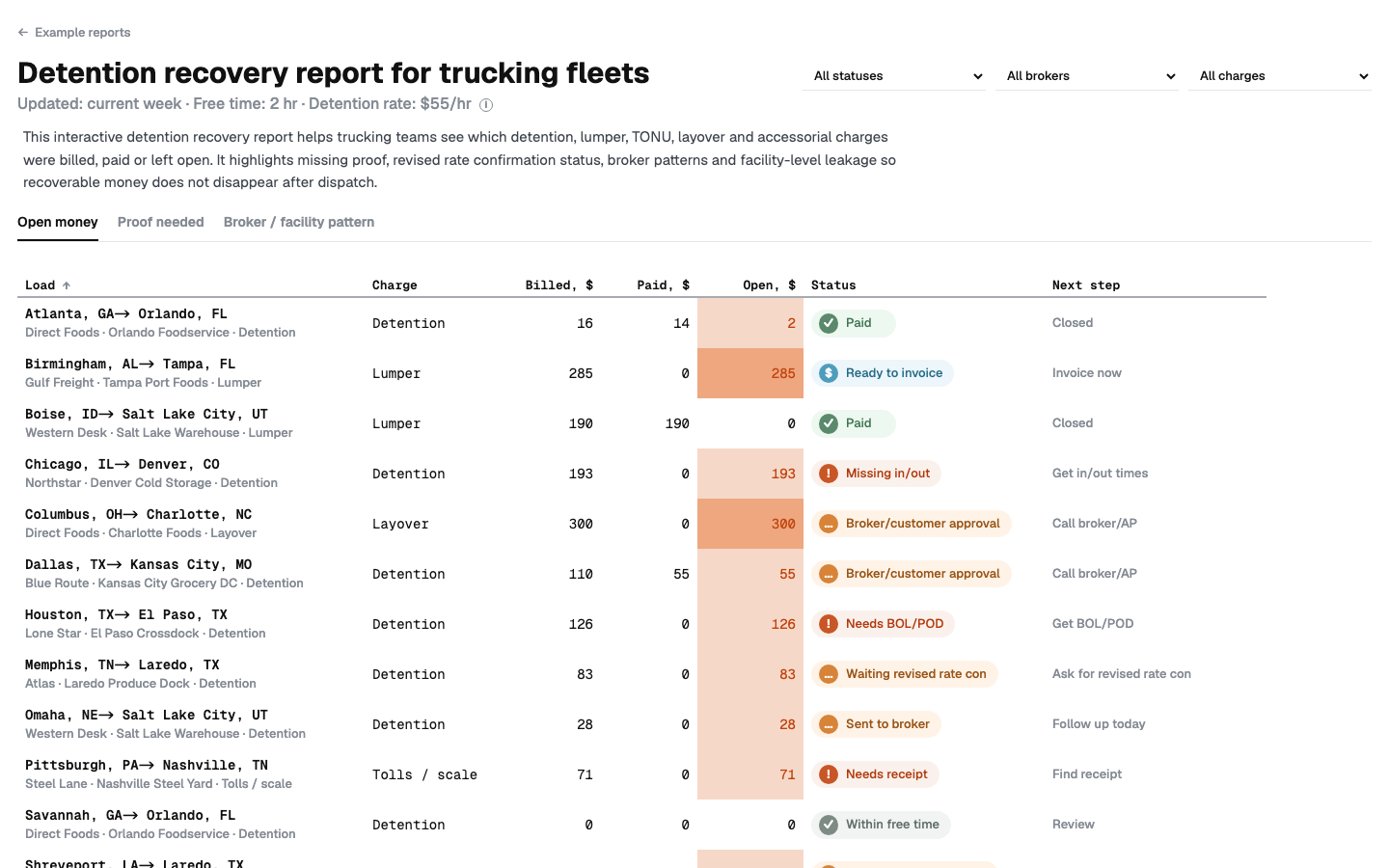Viewport: 1389px width, 868px height.
Task: Select the Dallas, TX → Kansas City, MO load
Action: (139, 565)
